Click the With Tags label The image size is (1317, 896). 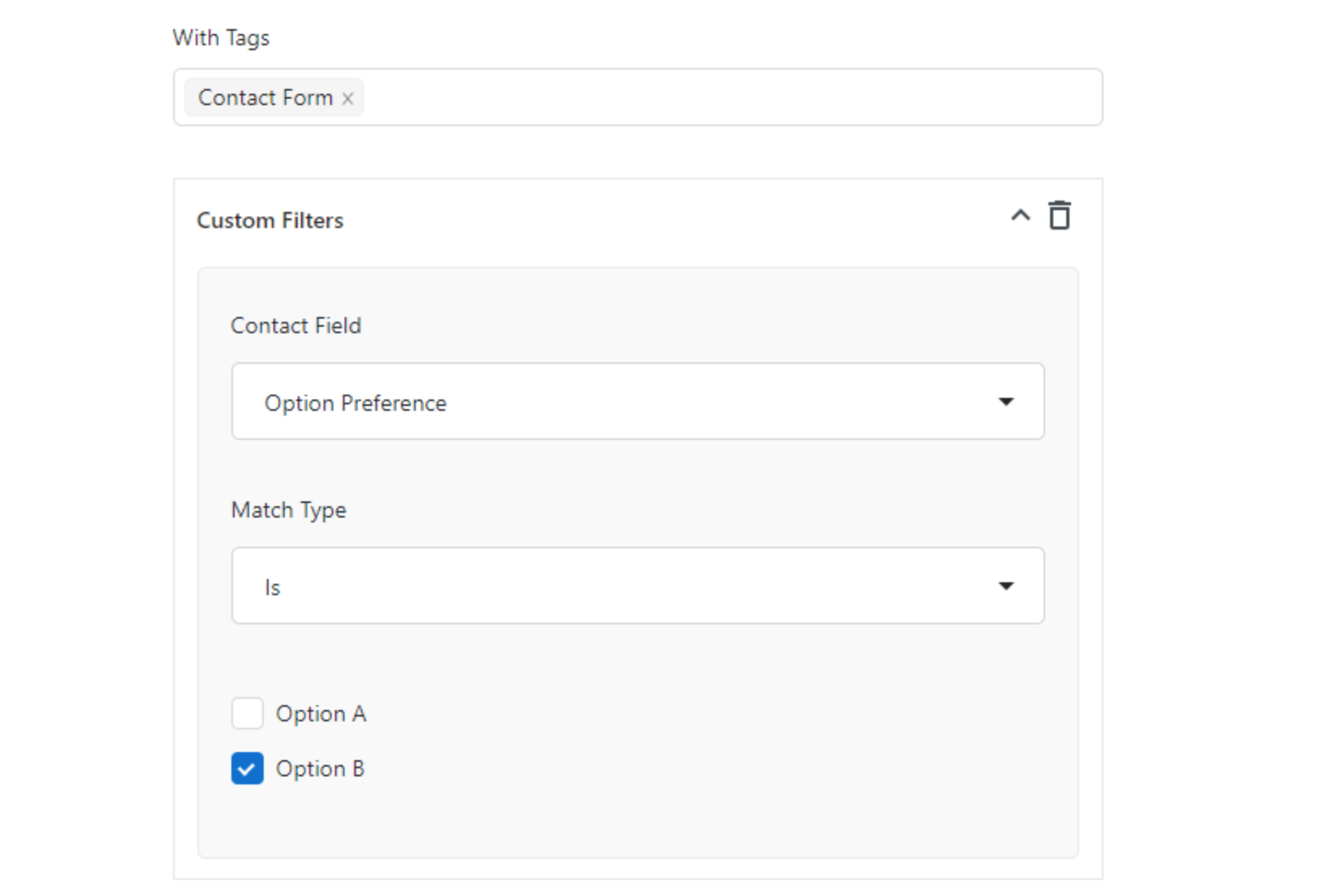click(x=221, y=38)
